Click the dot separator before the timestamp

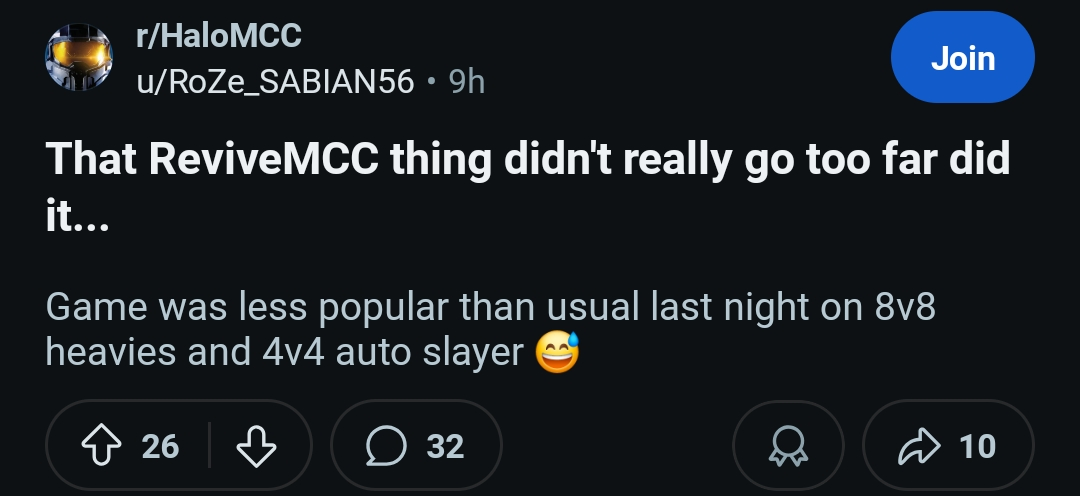[x=431, y=81]
